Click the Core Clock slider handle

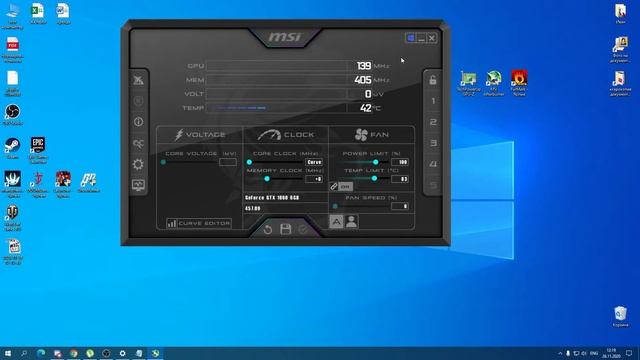tap(249, 162)
